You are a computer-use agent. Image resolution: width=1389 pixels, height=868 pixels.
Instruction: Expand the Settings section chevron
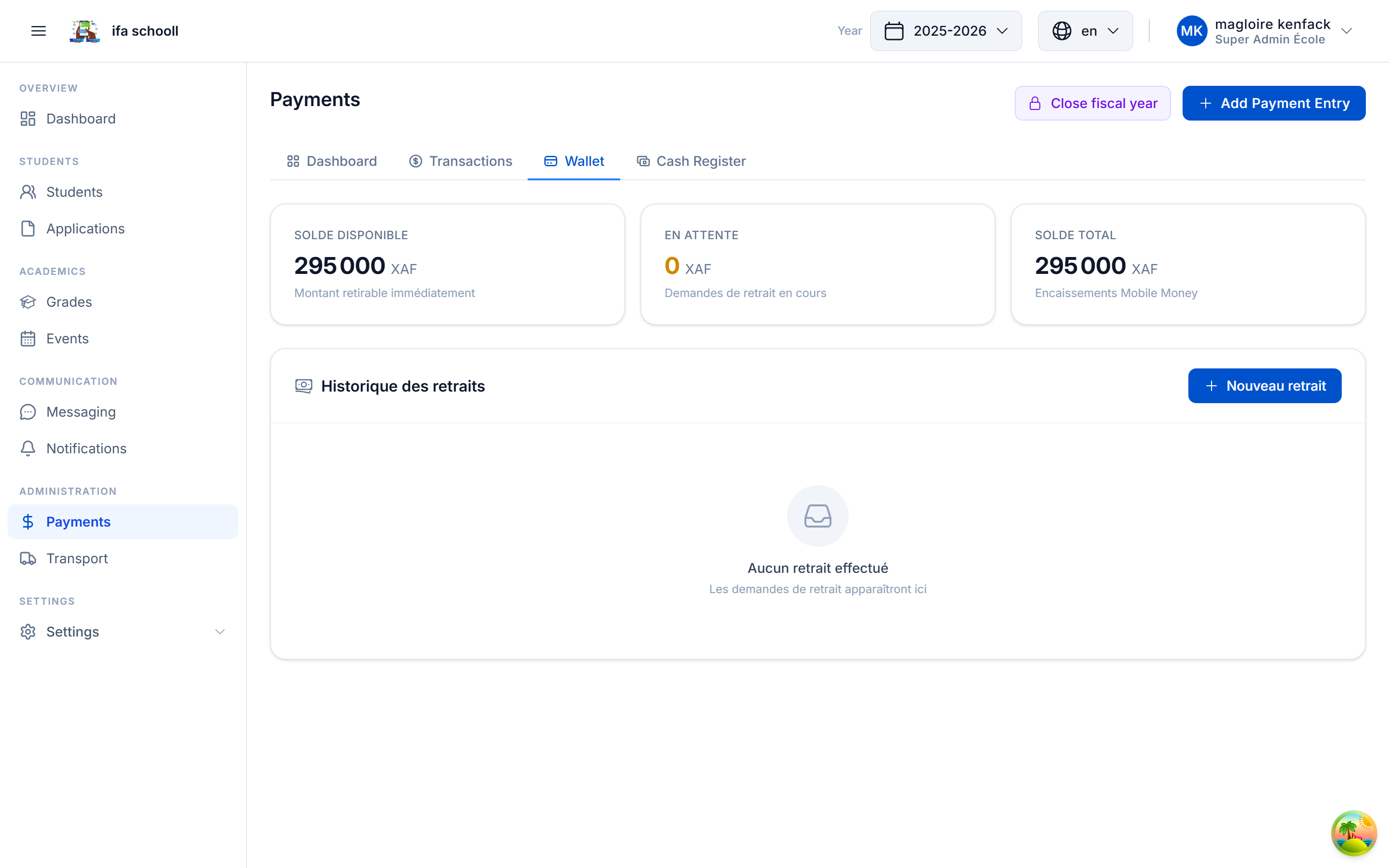tap(220, 632)
